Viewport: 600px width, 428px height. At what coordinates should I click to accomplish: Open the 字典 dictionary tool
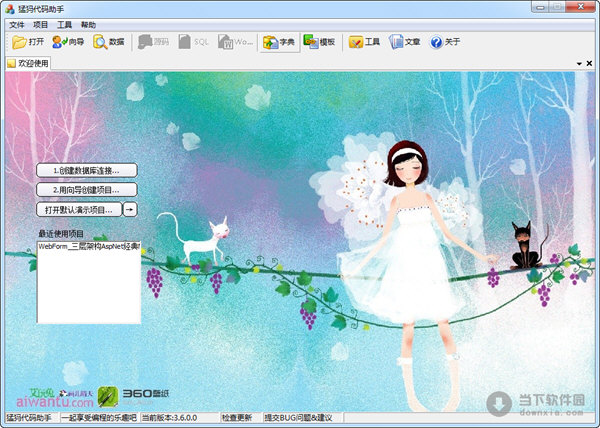pos(279,42)
